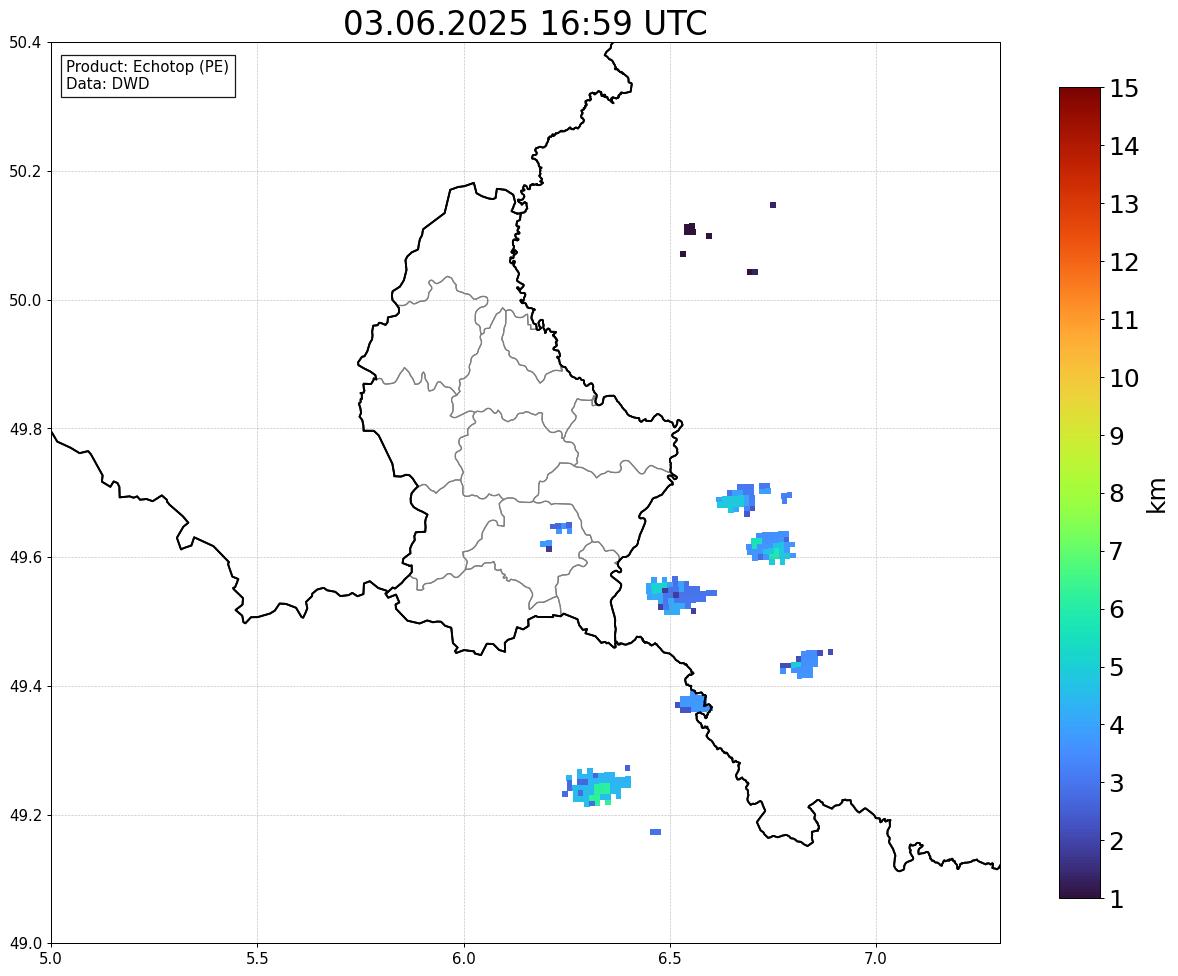Click the small blue echo near 49.17 latitude, 6.47 longitude
This screenshot has height=976, width=1178.
coord(655,832)
